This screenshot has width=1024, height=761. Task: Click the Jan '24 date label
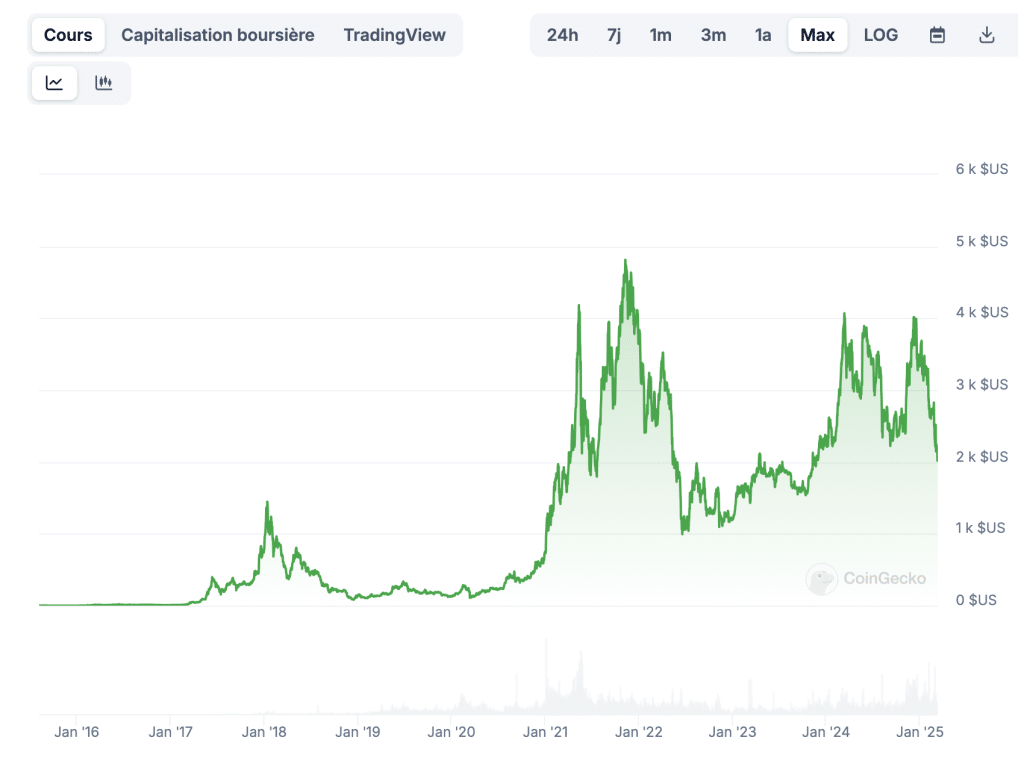pos(825,732)
